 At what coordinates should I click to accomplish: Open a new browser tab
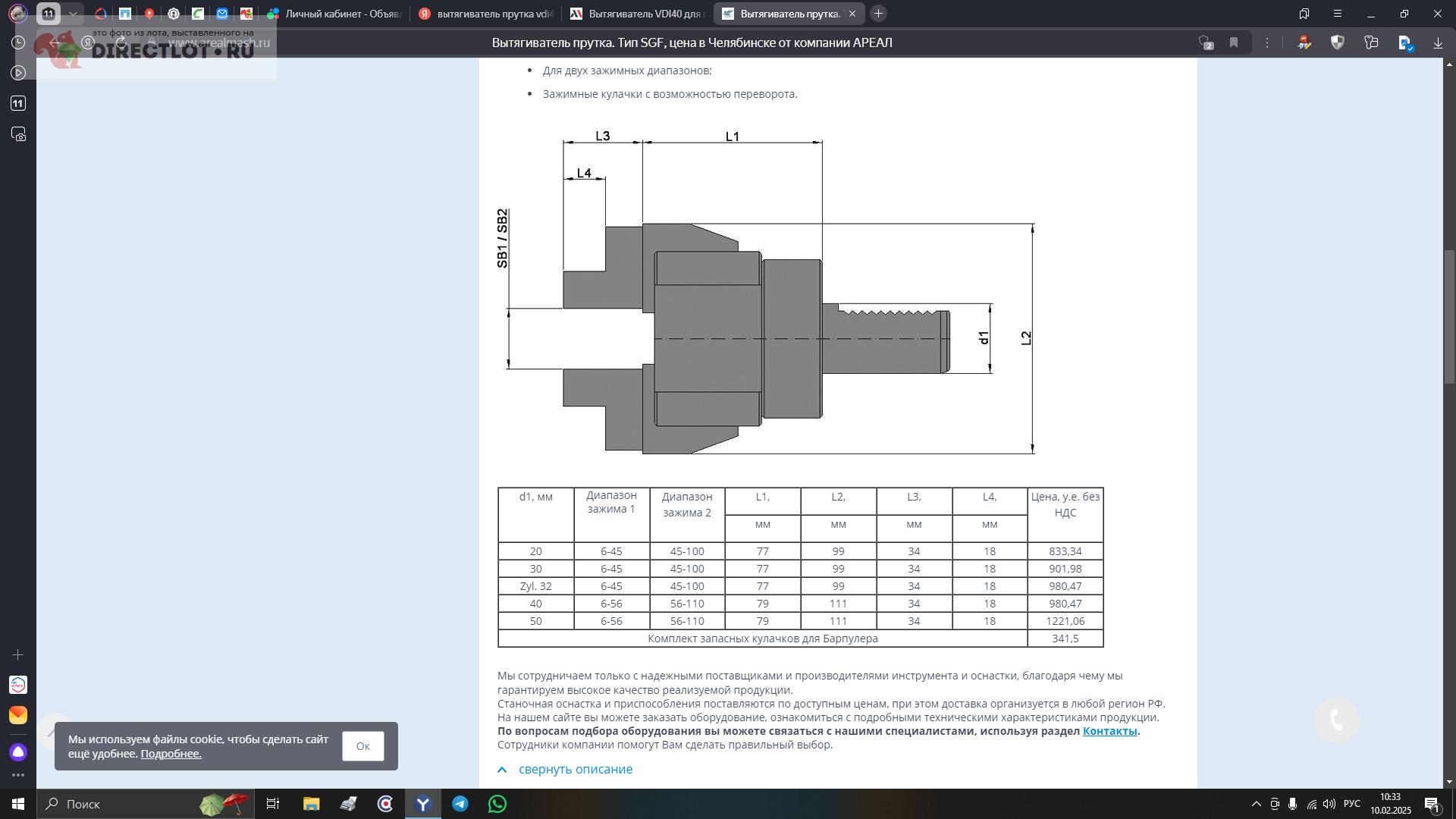pyautogui.click(x=878, y=14)
